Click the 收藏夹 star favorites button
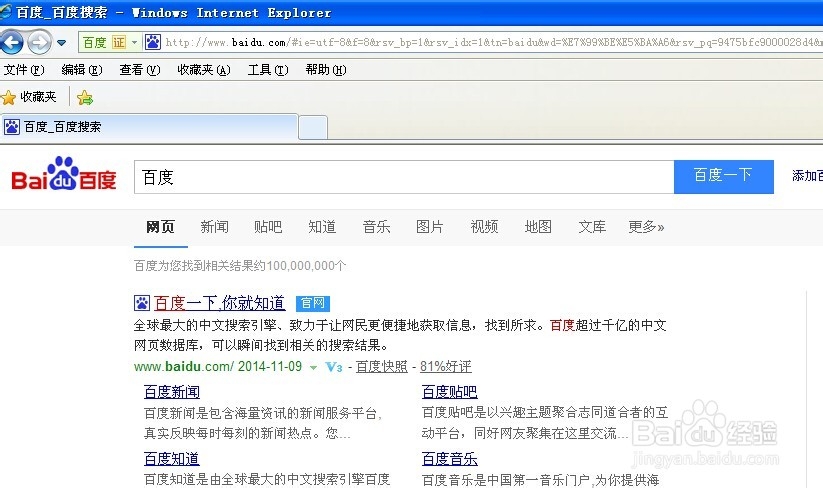The width and height of the screenshot is (823, 488). click(29, 97)
